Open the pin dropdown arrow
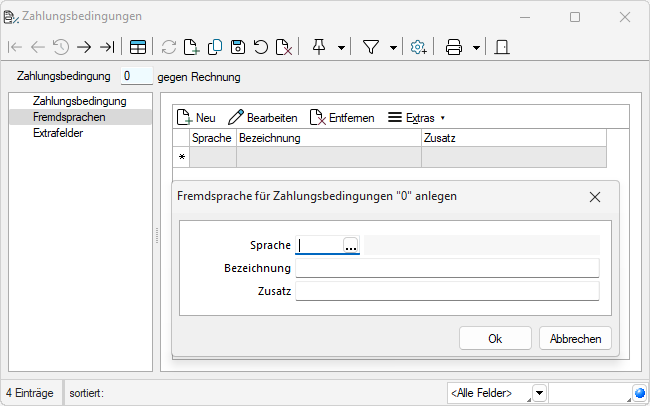650x406 pixels. 342,47
